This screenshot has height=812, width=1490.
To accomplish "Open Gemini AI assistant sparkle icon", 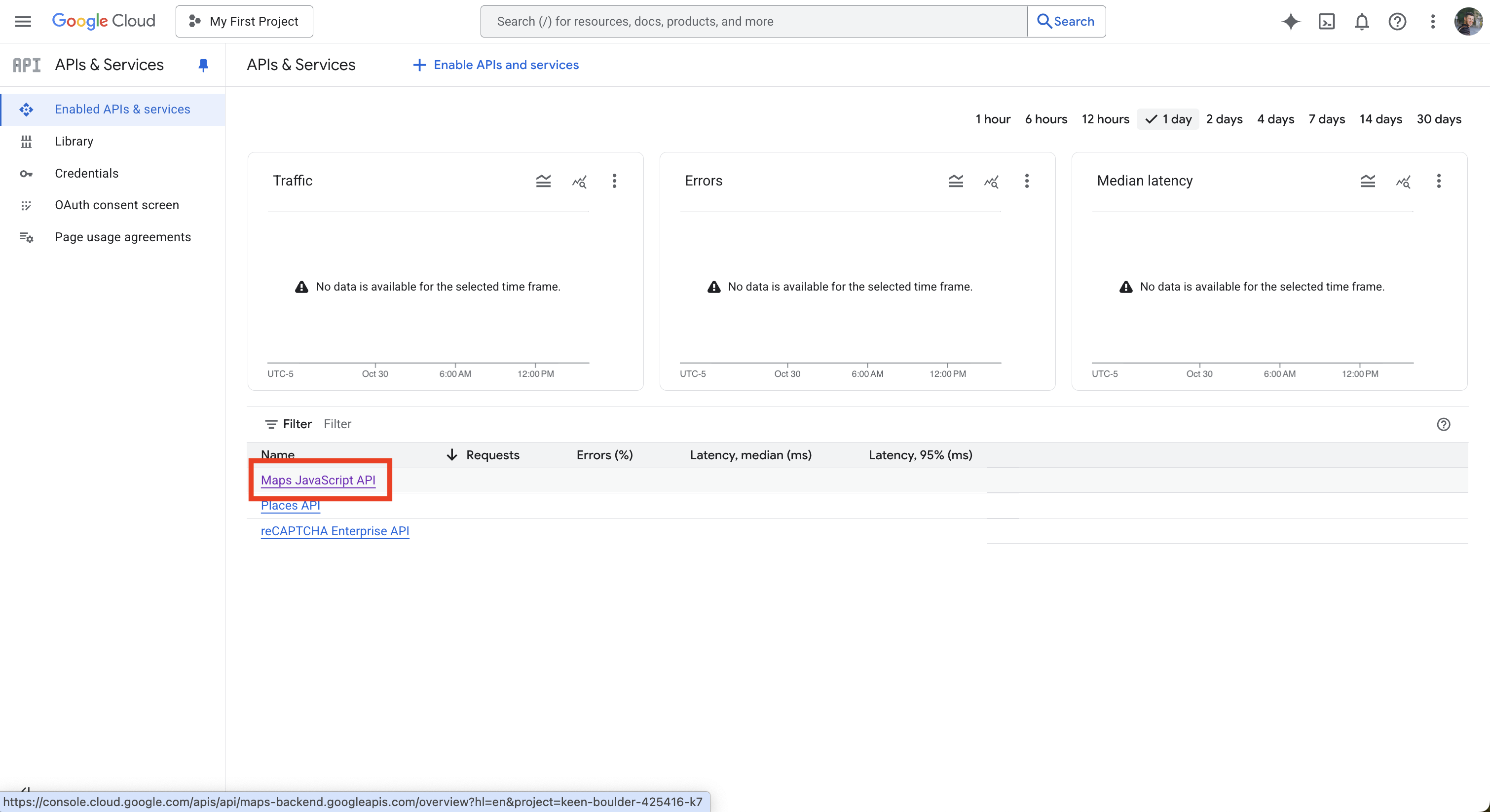I will [1291, 21].
